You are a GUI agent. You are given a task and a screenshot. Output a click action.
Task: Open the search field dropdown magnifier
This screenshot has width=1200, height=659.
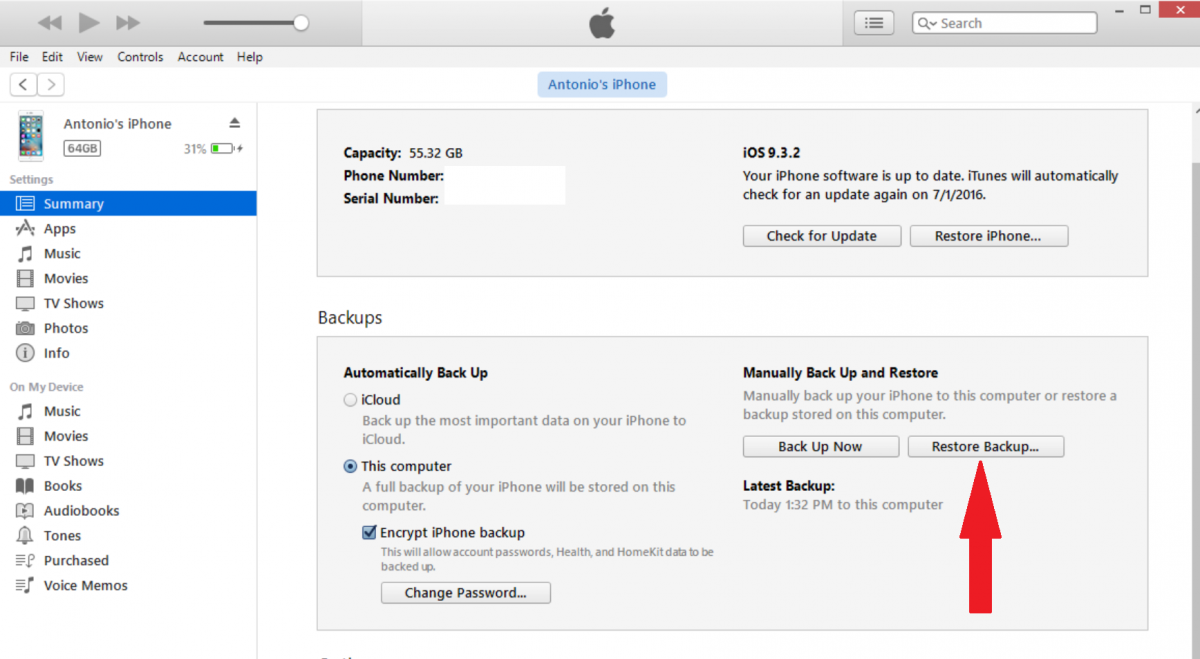pos(927,23)
